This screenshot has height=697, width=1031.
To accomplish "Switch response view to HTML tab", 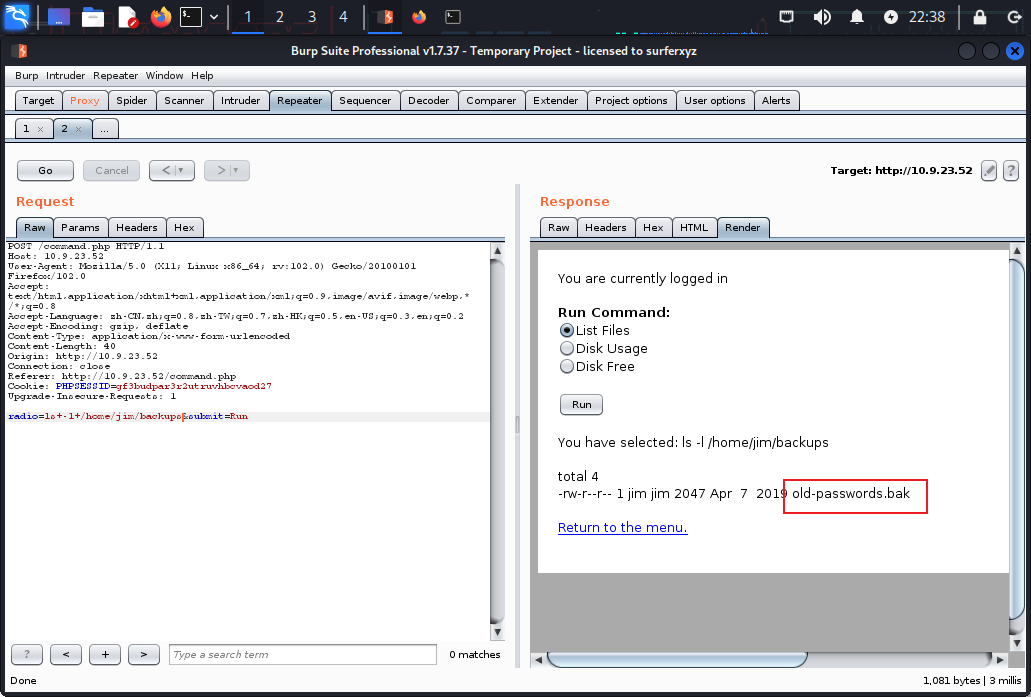I will click(x=694, y=228).
